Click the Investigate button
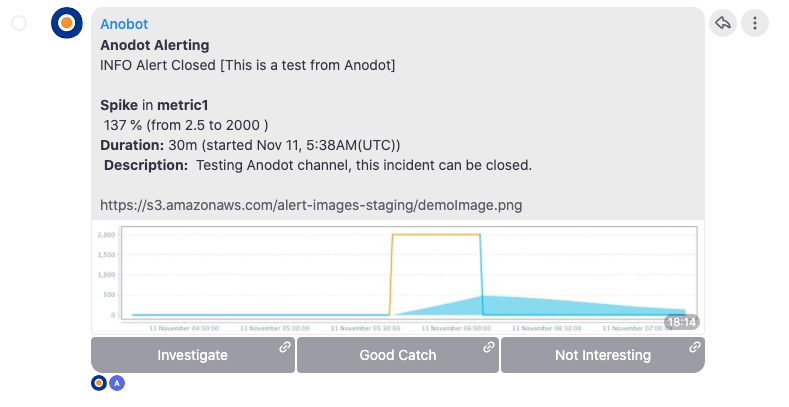 click(x=193, y=355)
